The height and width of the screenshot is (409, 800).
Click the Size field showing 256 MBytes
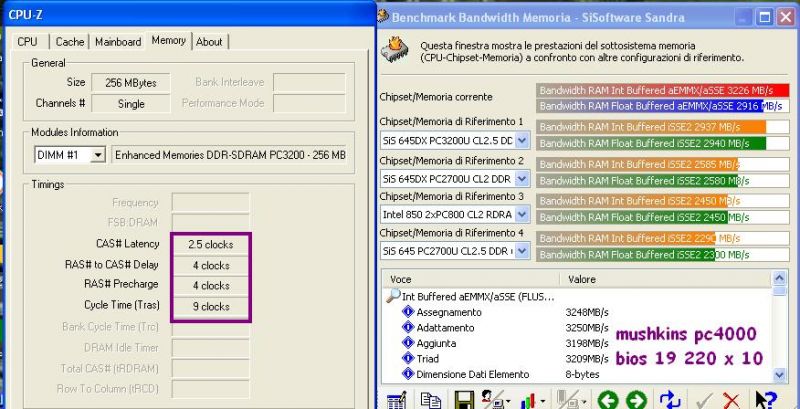131,83
